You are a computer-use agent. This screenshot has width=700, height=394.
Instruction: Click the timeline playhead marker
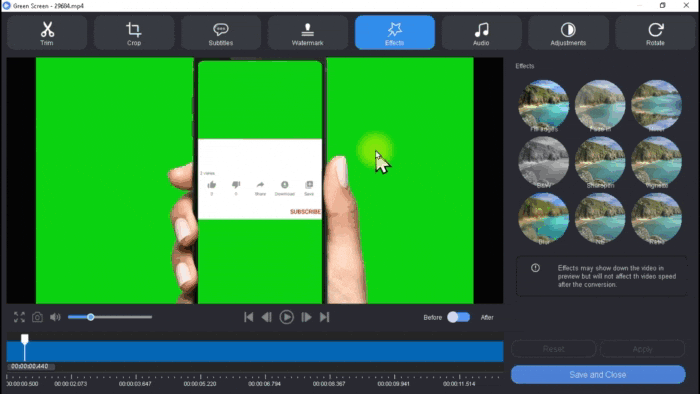[x=25, y=340]
